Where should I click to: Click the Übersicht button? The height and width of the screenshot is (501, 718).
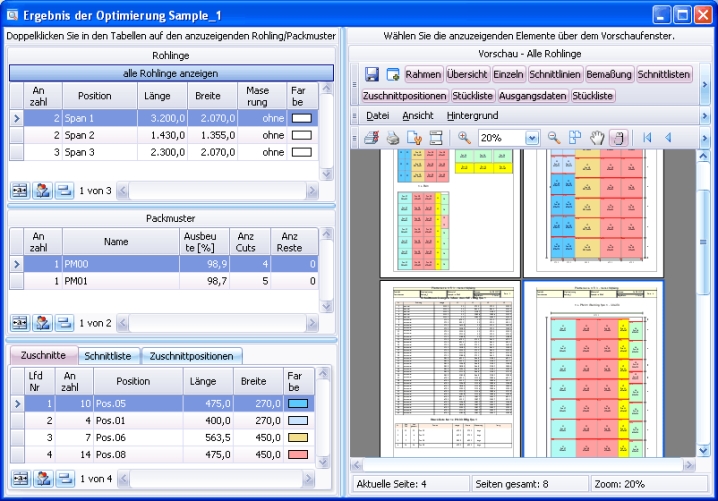[x=467, y=74]
